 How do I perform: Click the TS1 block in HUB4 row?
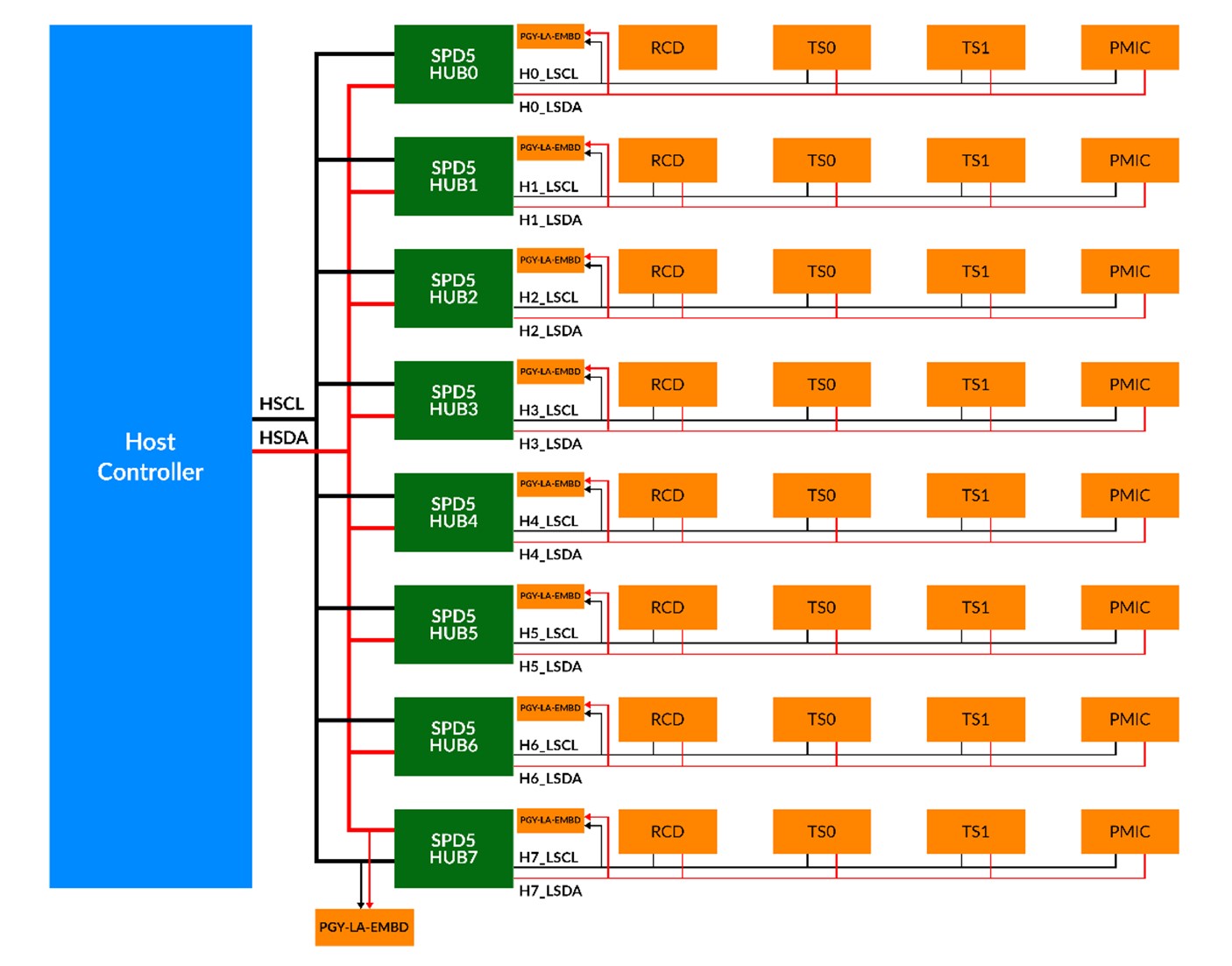976,495
